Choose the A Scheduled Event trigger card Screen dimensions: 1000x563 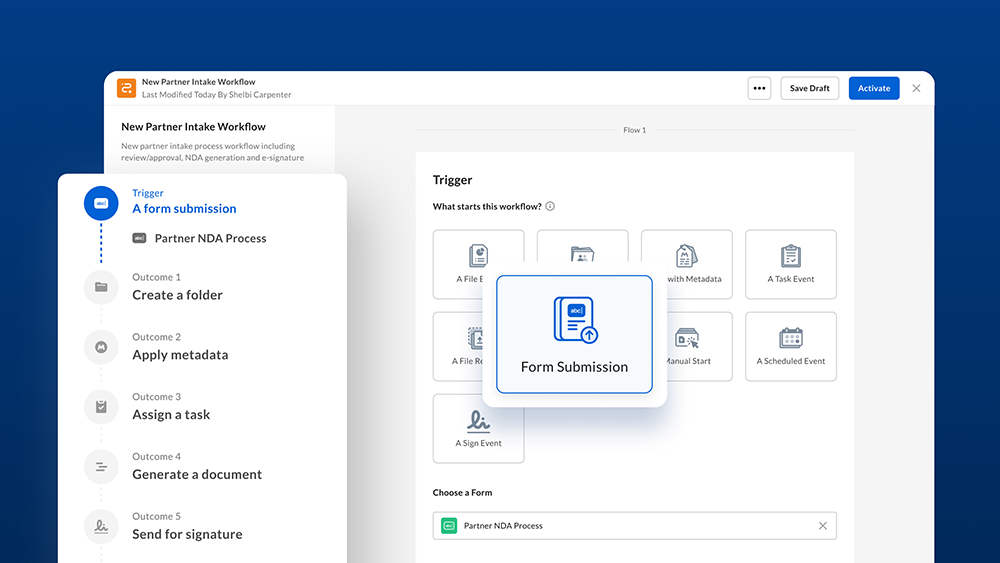[x=791, y=346]
